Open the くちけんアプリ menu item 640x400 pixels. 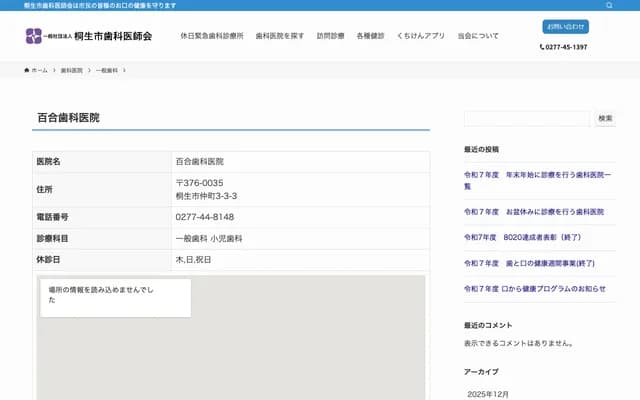point(421,36)
